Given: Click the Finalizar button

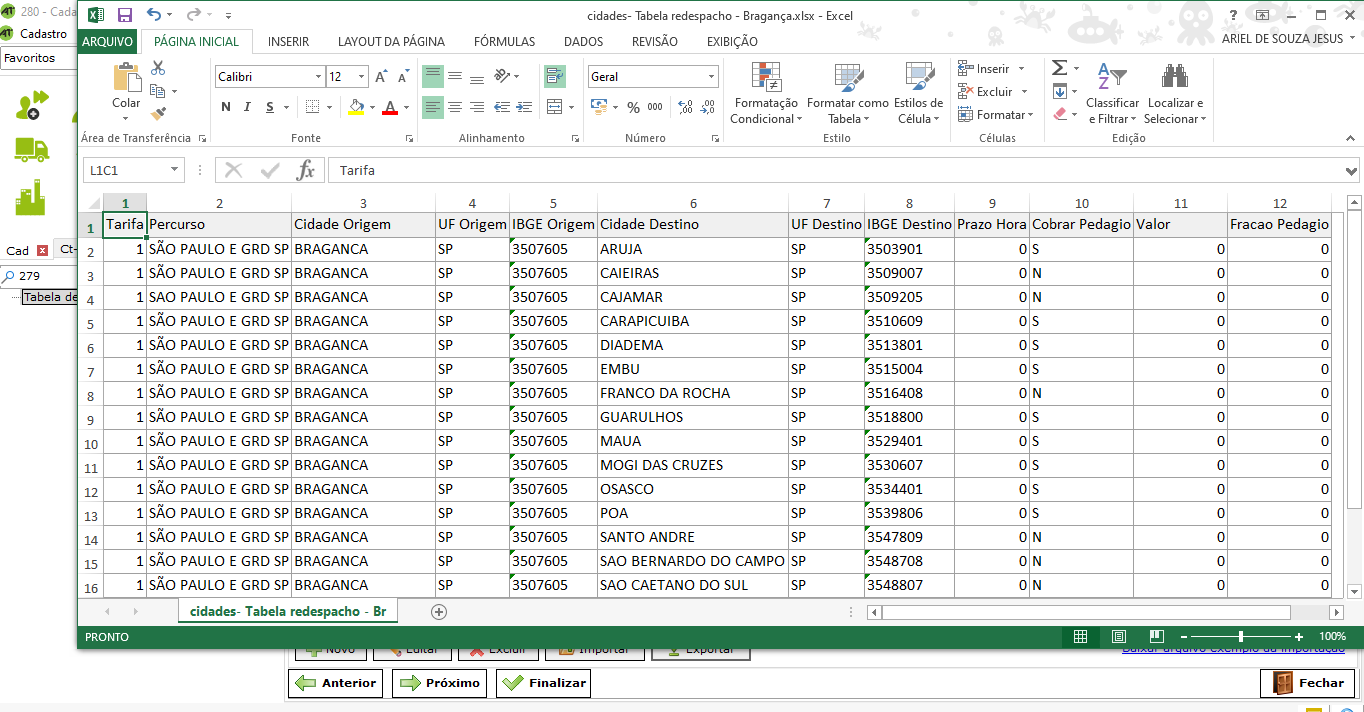Looking at the screenshot, I should click(545, 683).
